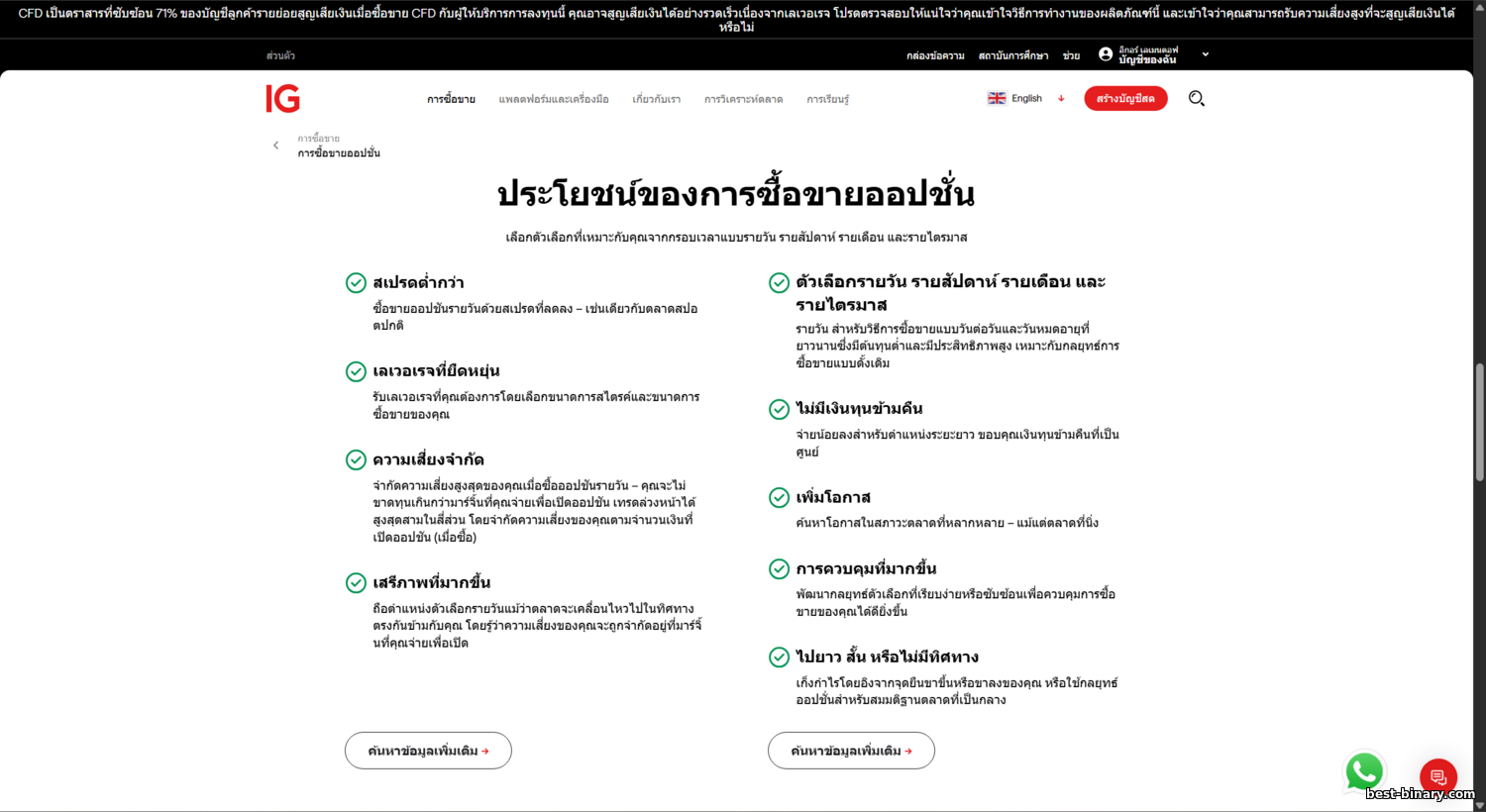Select the การซื้อขาย menu item
1486x812 pixels.
451,99
